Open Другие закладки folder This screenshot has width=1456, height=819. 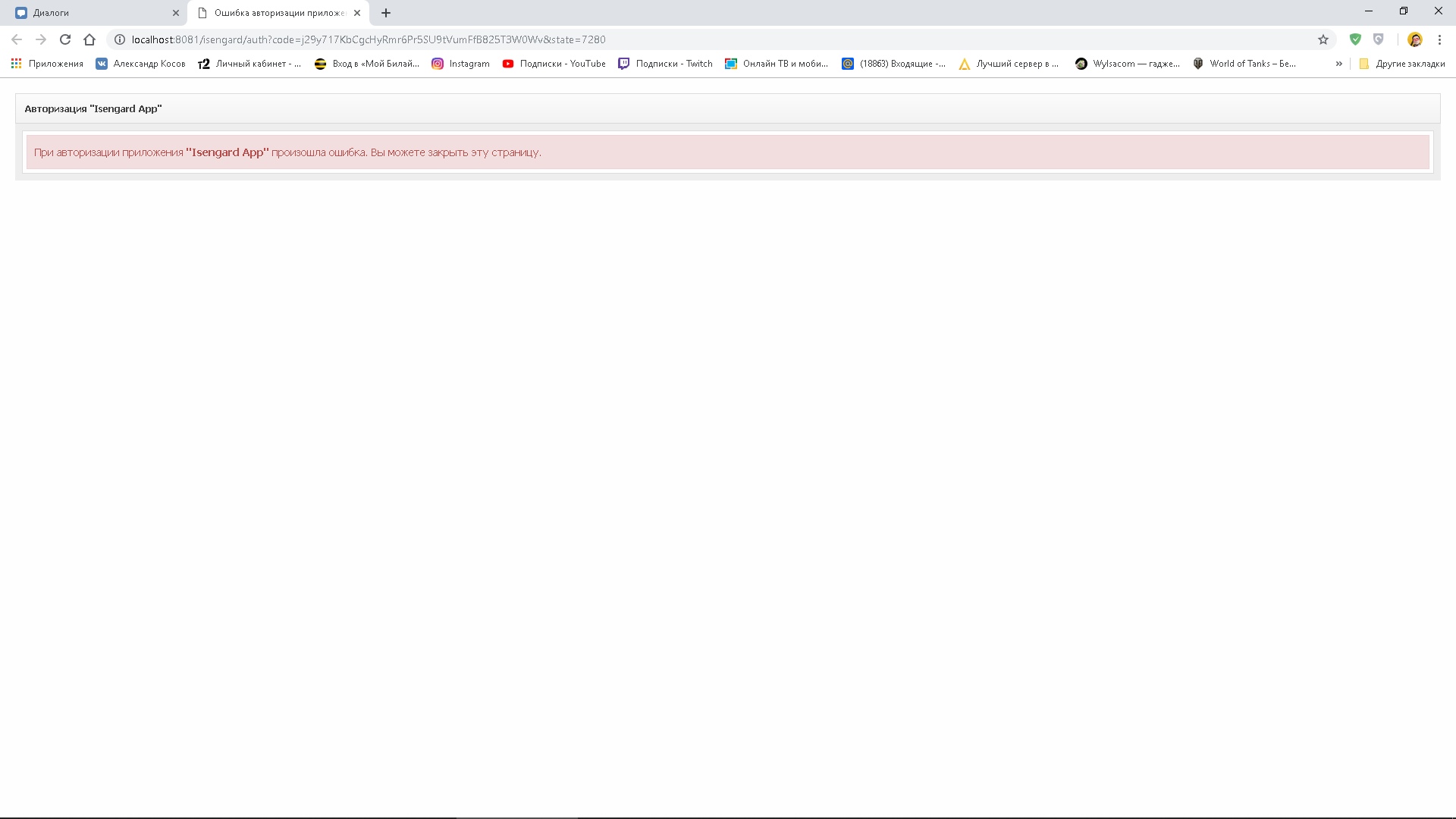point(1401,64)
